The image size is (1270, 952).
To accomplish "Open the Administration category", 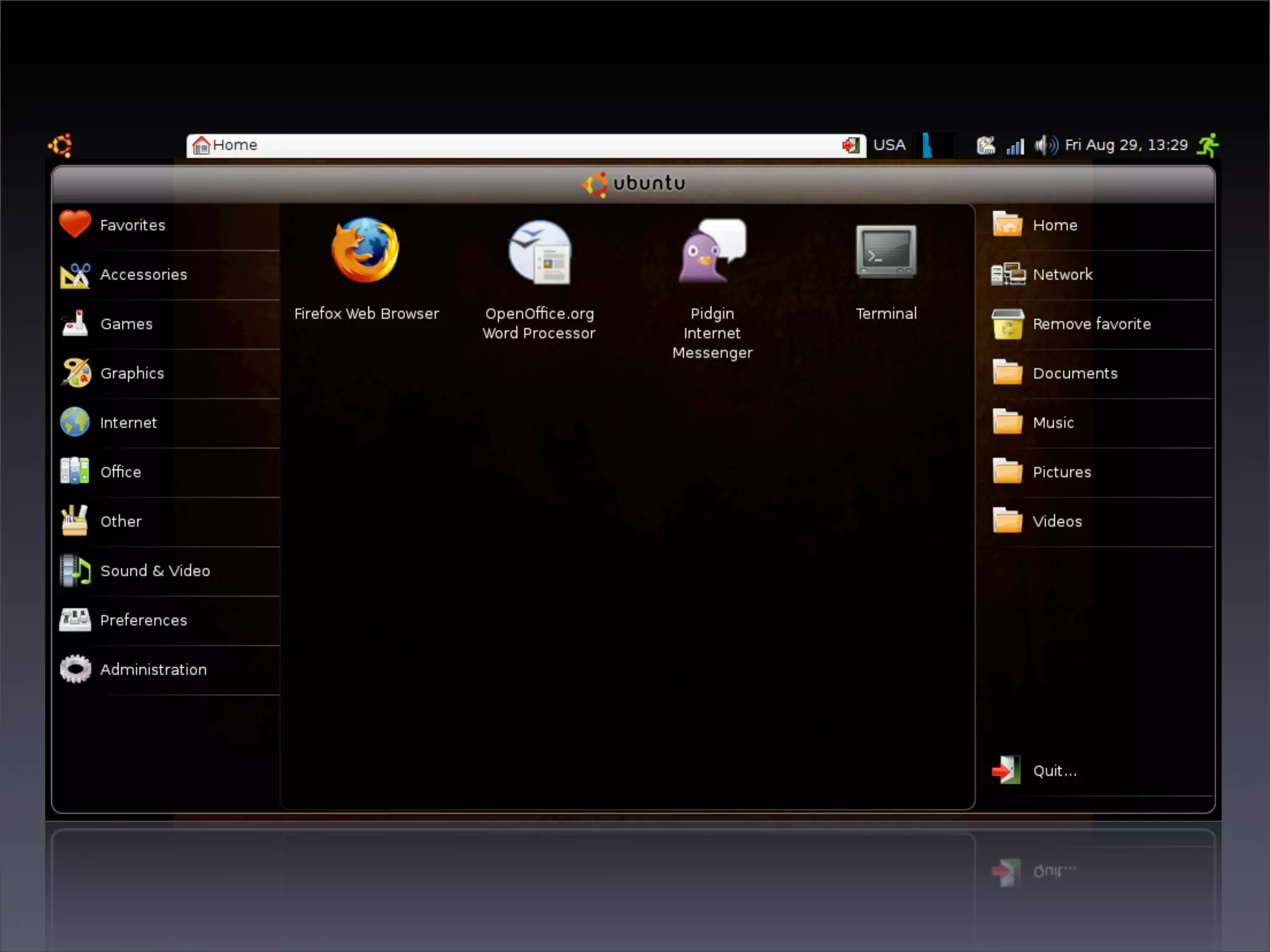I will tap(153, 670).
